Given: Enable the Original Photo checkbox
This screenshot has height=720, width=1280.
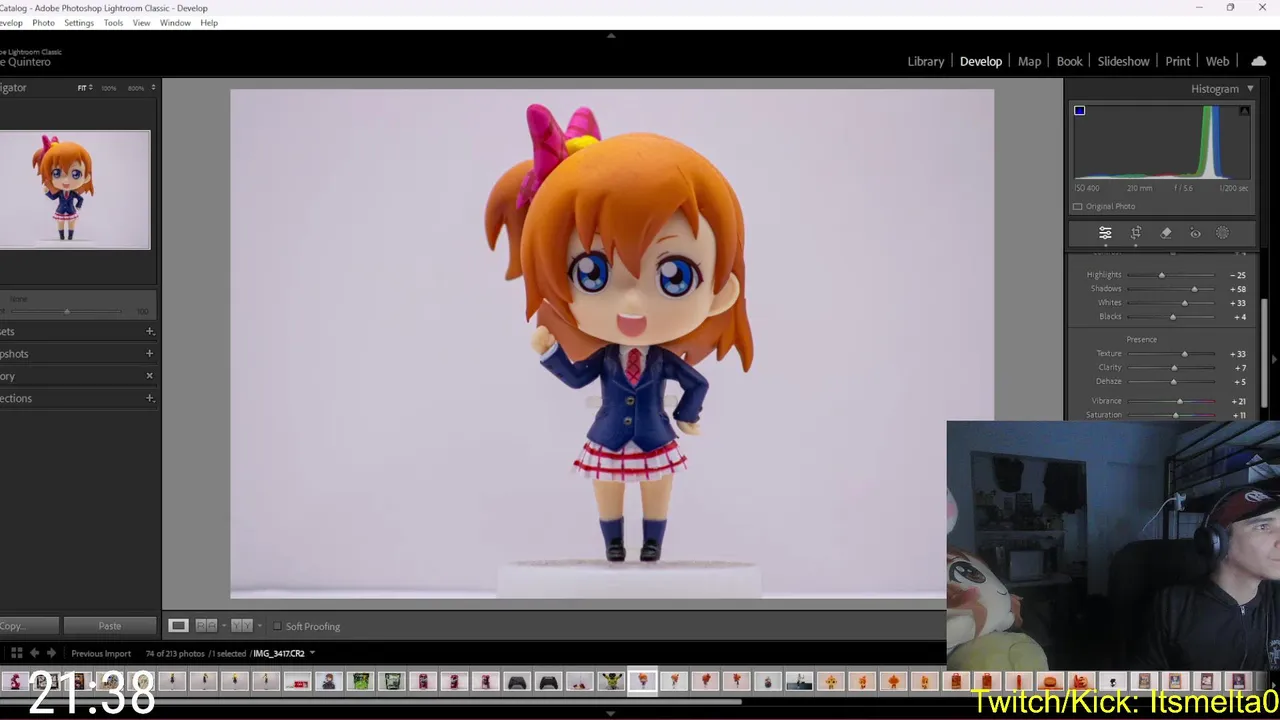Looking at the screenshot, I should click(1077, 207).
